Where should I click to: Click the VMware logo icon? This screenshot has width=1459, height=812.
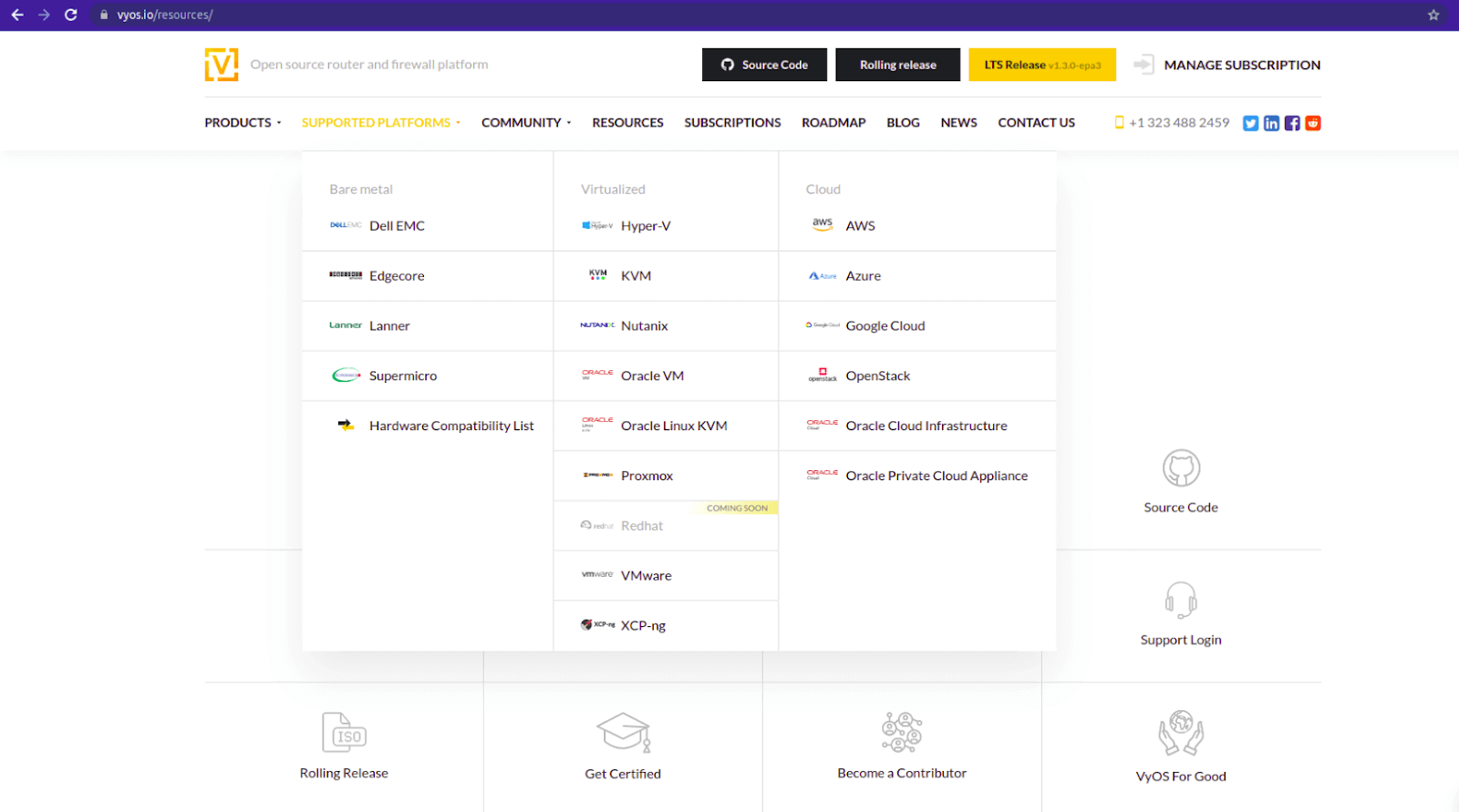point(597,575)
